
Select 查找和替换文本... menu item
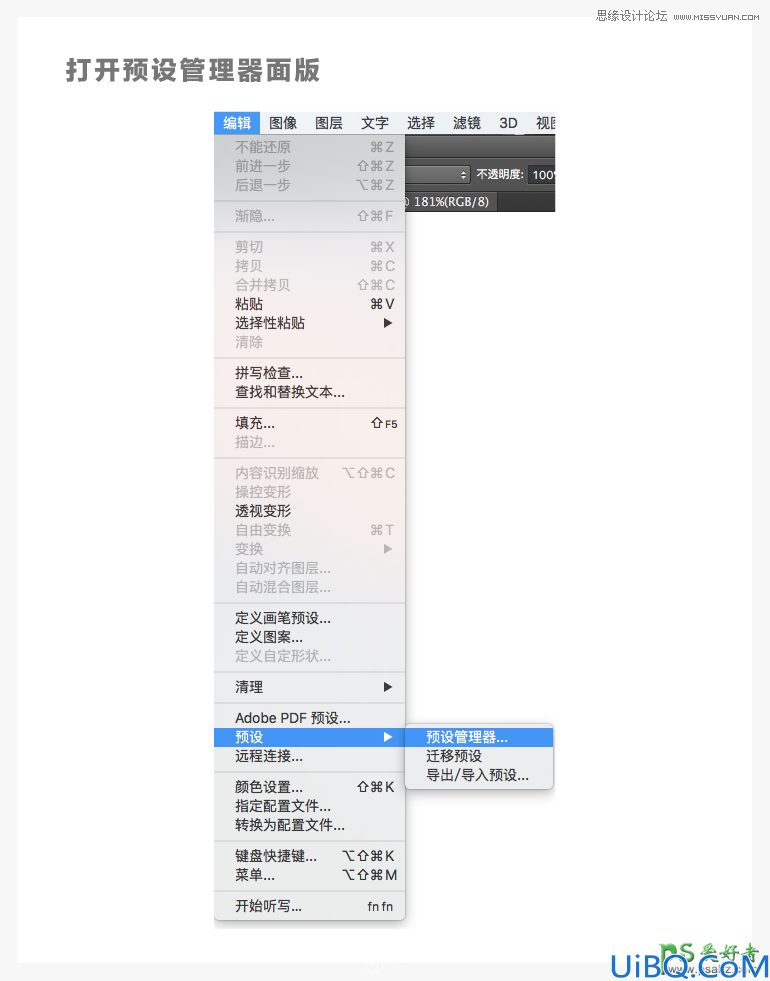pyautogui.click(x=310, y=392)
